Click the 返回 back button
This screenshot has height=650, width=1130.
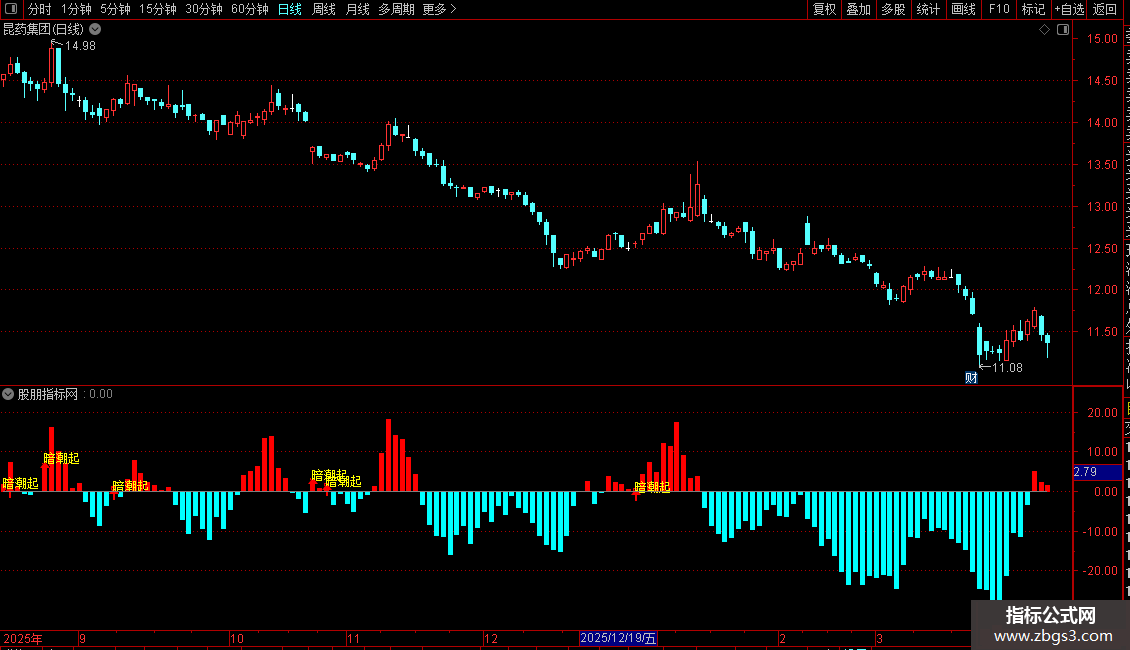click(x=1104, y=9)
